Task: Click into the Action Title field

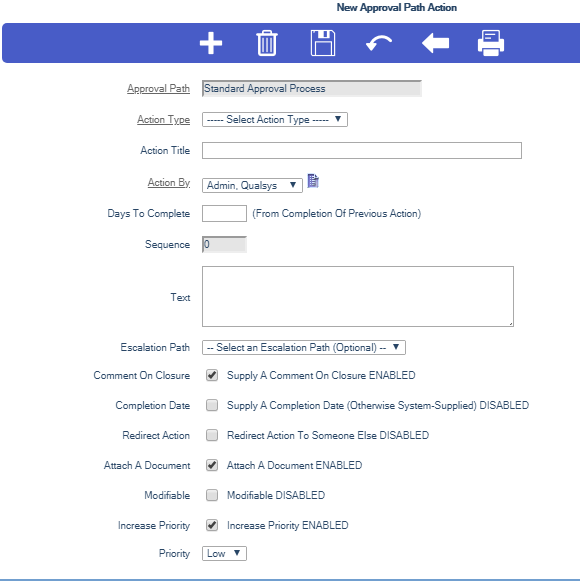Action: 362,150
